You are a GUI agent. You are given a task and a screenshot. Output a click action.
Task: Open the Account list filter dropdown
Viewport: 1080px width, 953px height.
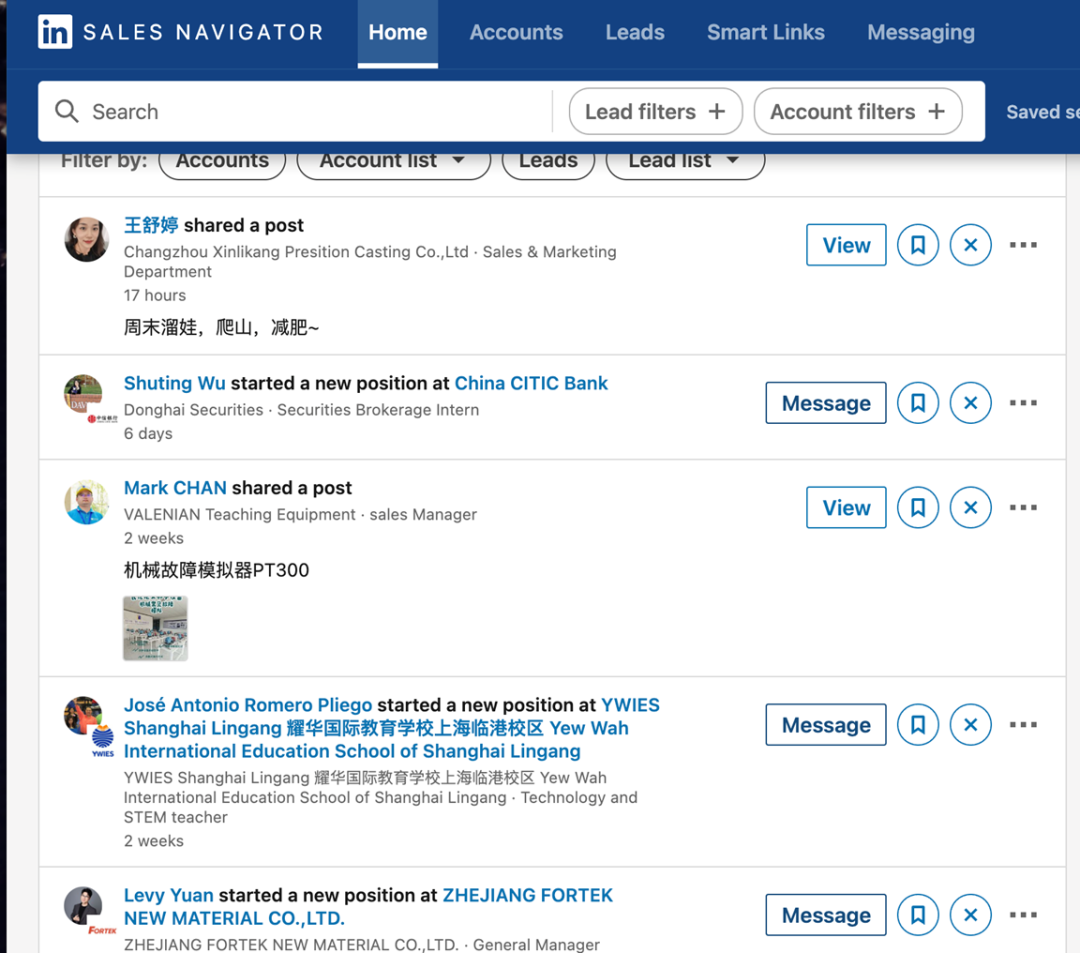[x=393, y=161]
